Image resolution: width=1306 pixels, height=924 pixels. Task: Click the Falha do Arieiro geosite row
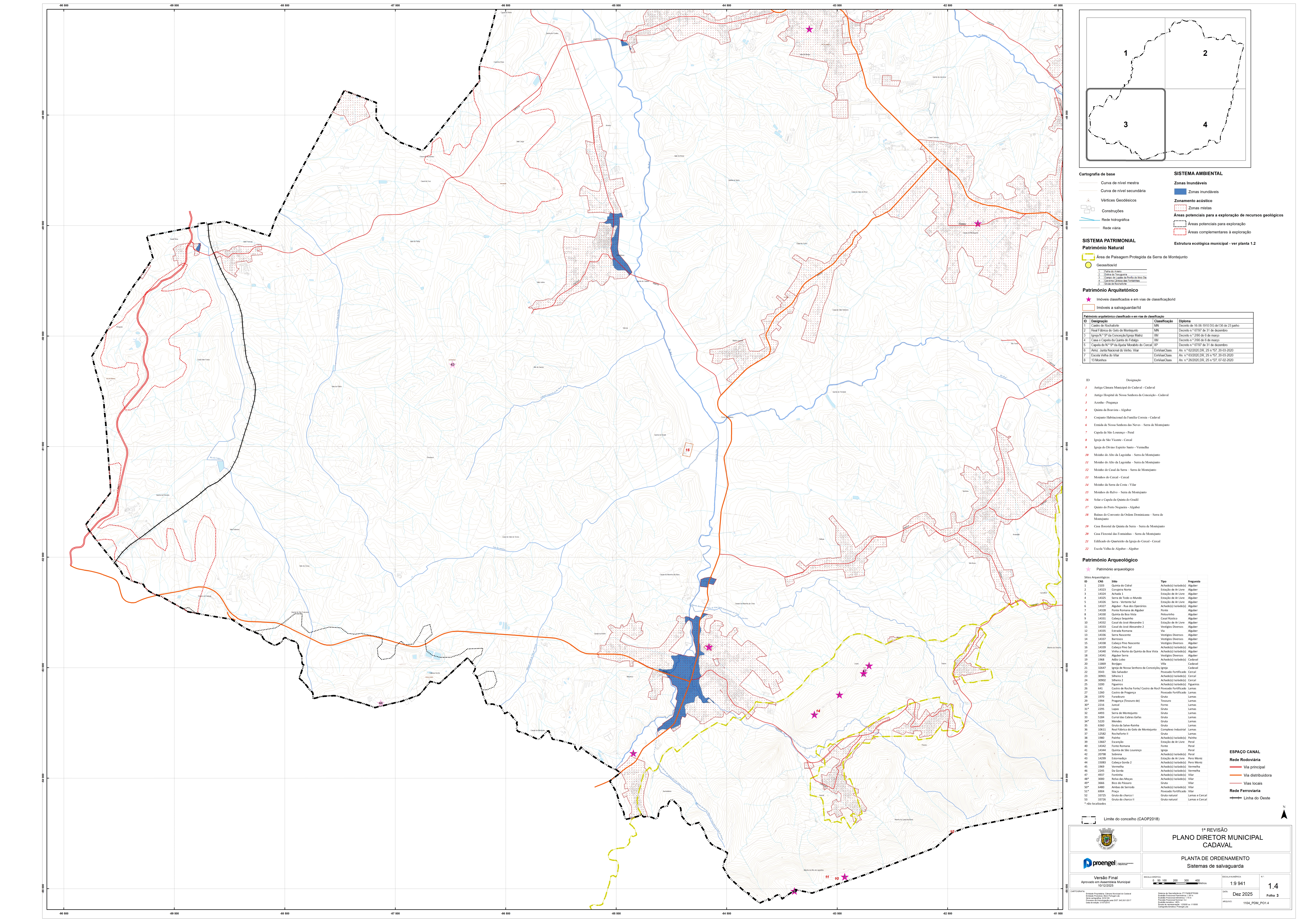pos(1122,271)
